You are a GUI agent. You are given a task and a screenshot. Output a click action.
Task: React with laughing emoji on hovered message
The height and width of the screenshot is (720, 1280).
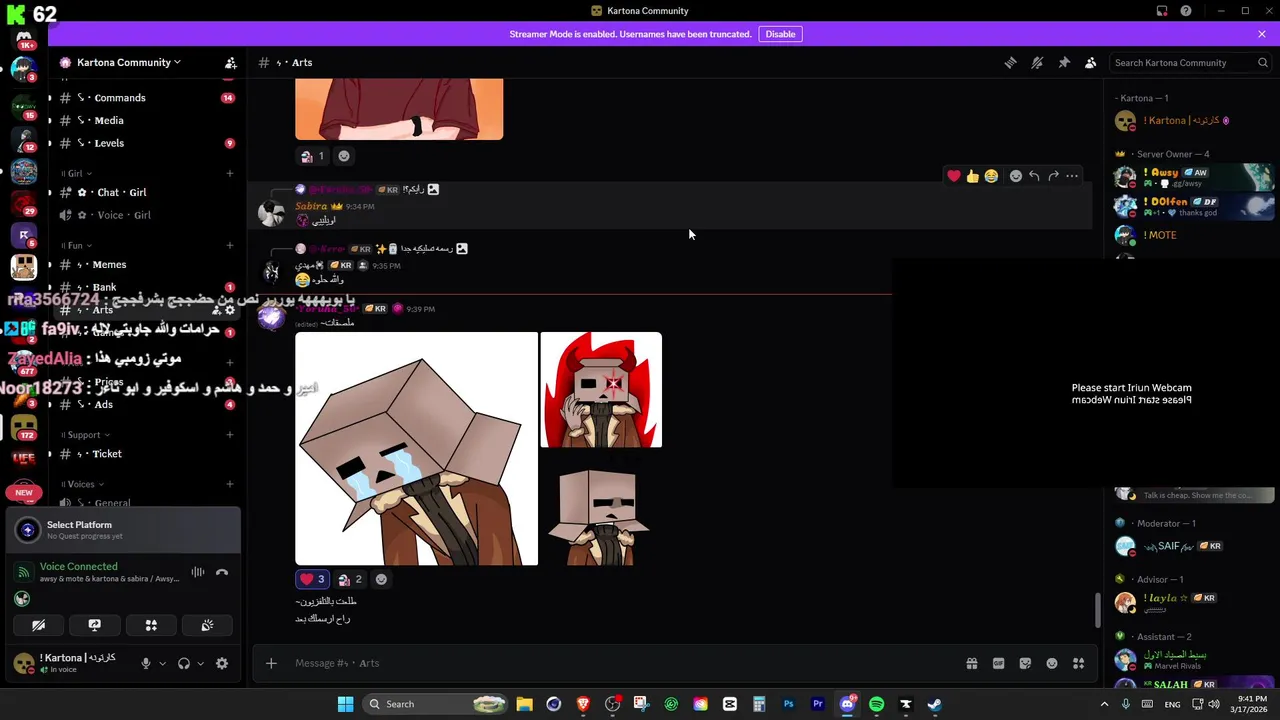pos(991,176)
